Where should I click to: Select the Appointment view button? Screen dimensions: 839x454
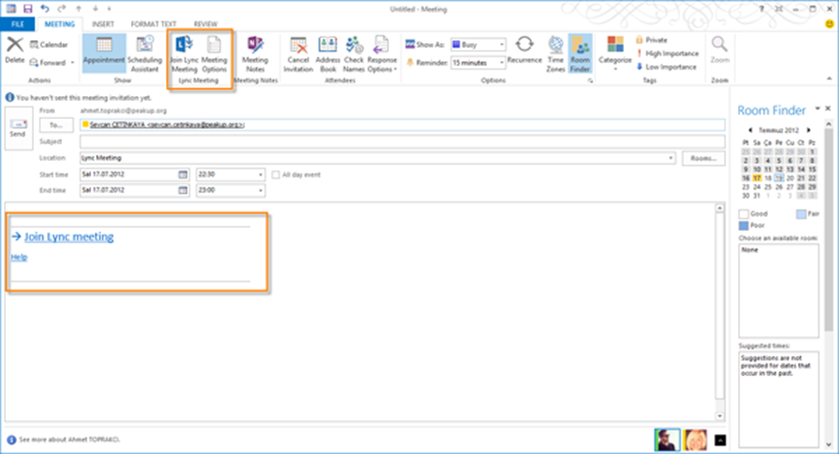click(x=104, y=54)
